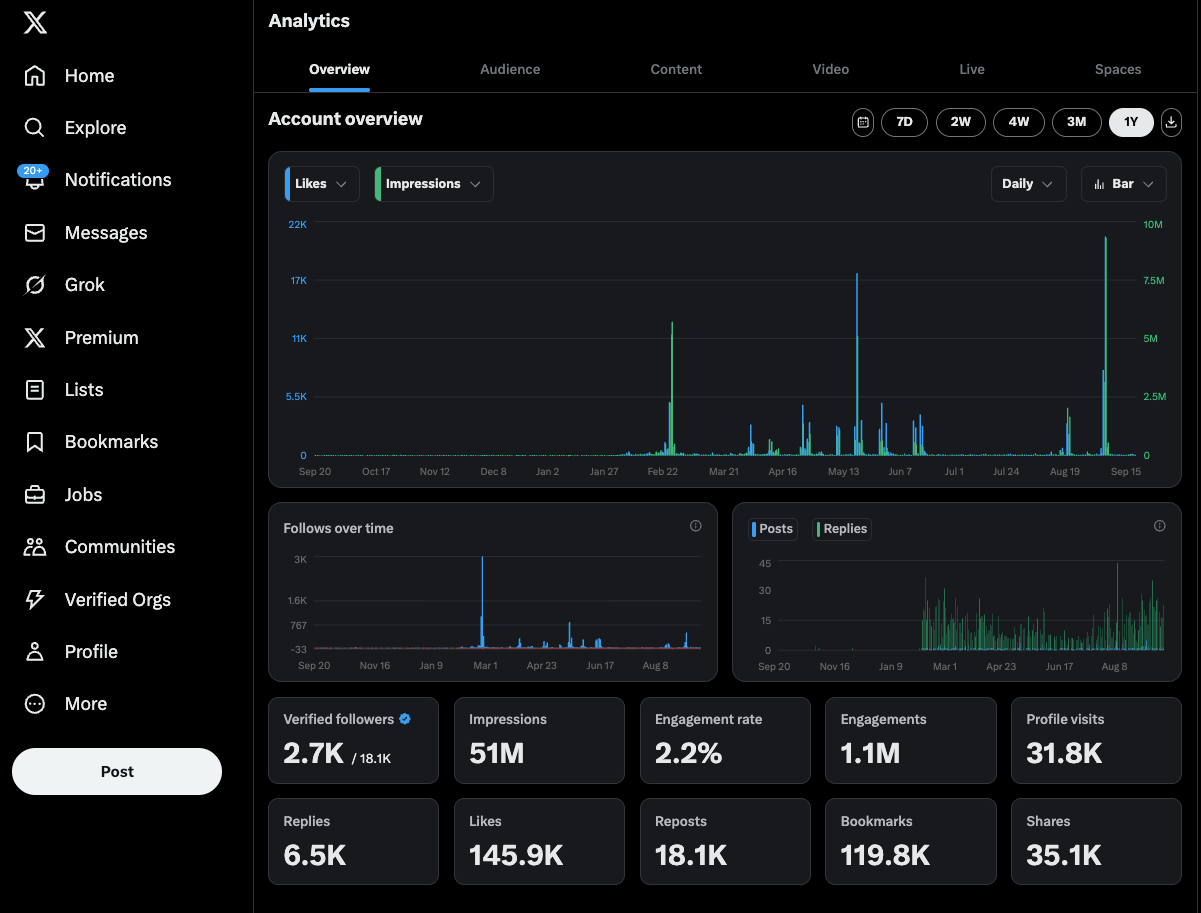Click the Follows over time title

[x=338, y=528]
